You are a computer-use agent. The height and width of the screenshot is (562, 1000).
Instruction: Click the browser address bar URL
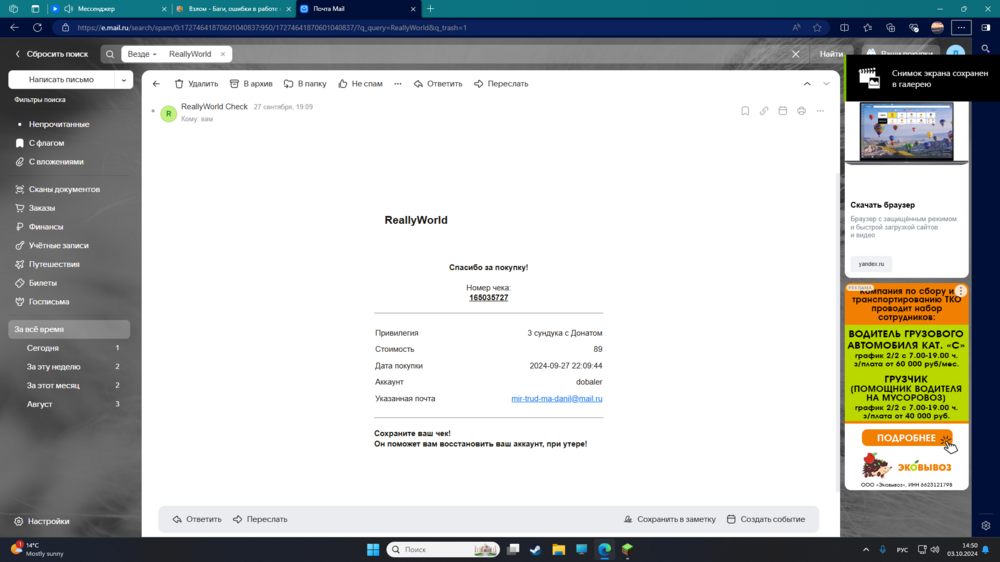[272, 27]
